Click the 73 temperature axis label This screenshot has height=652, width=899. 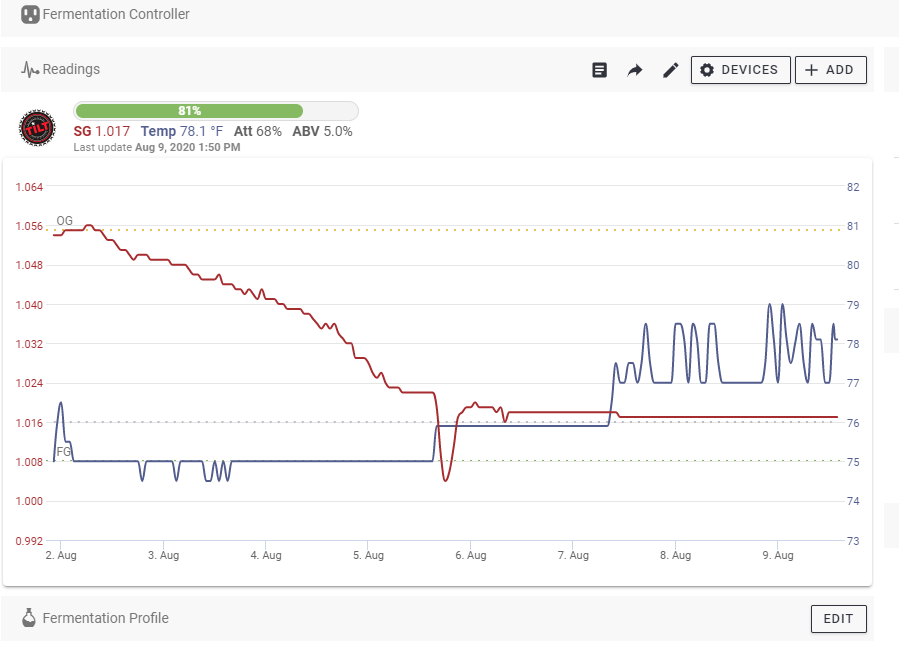coord(853,541)
